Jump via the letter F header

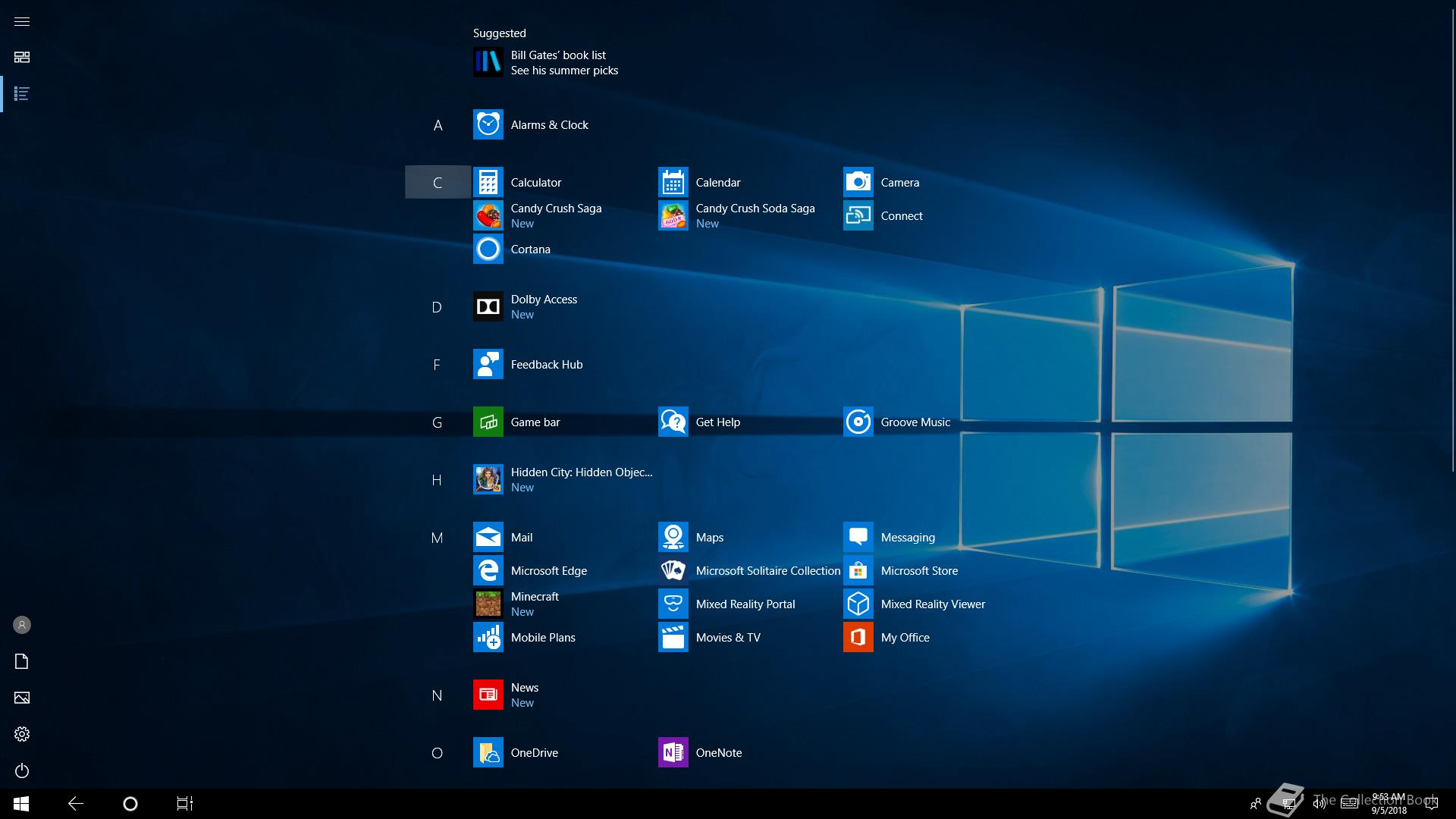click(437, 365)
